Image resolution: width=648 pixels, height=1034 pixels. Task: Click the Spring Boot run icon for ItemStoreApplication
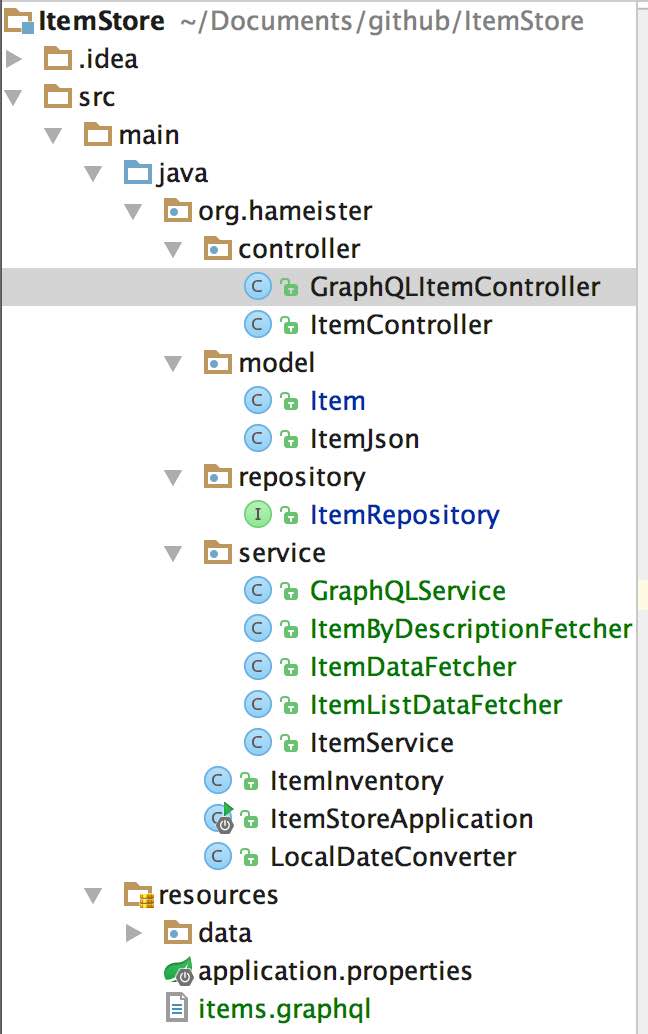[x=218, y=819]
